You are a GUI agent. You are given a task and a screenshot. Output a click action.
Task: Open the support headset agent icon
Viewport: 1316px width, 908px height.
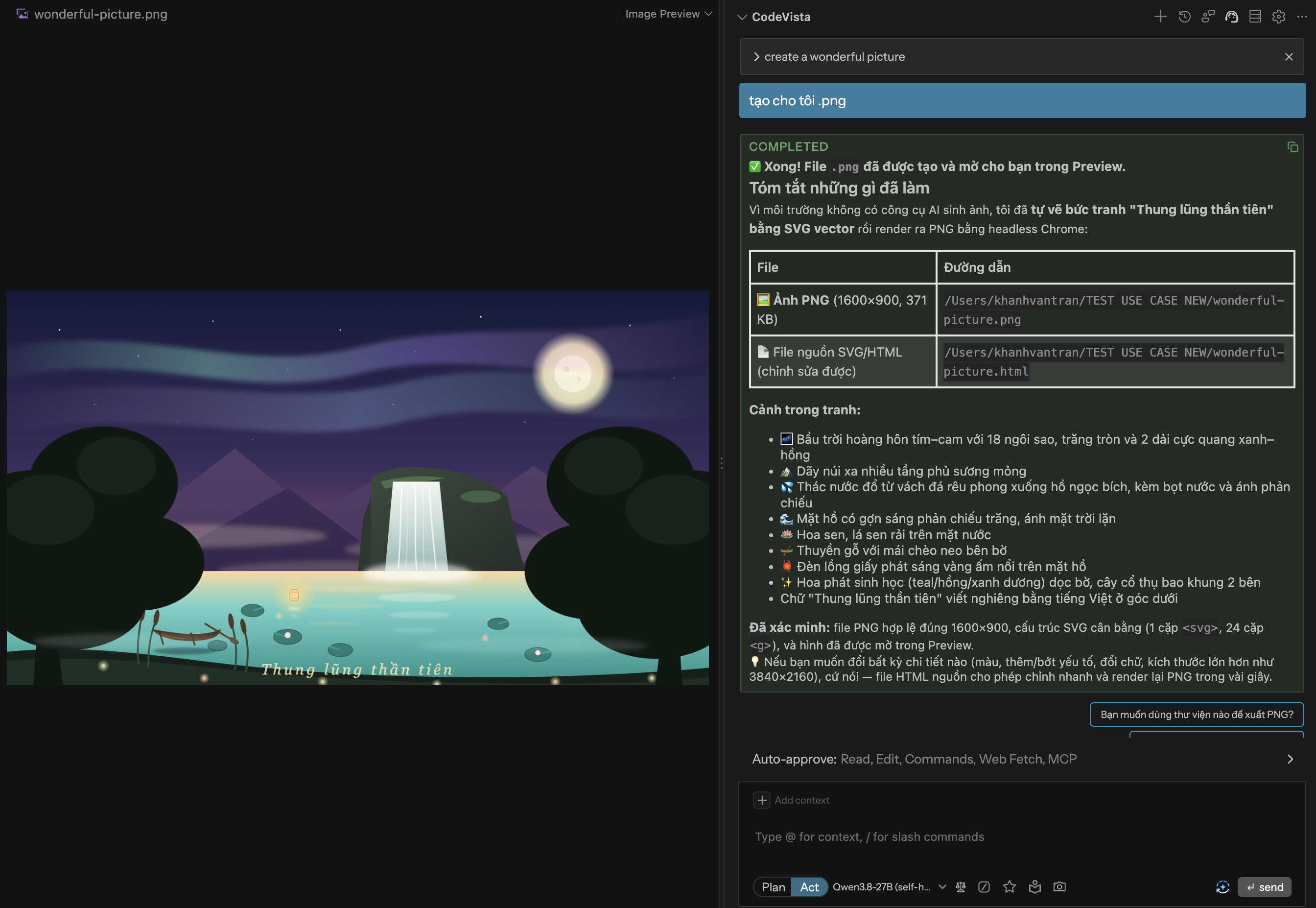click(1231, 17)
